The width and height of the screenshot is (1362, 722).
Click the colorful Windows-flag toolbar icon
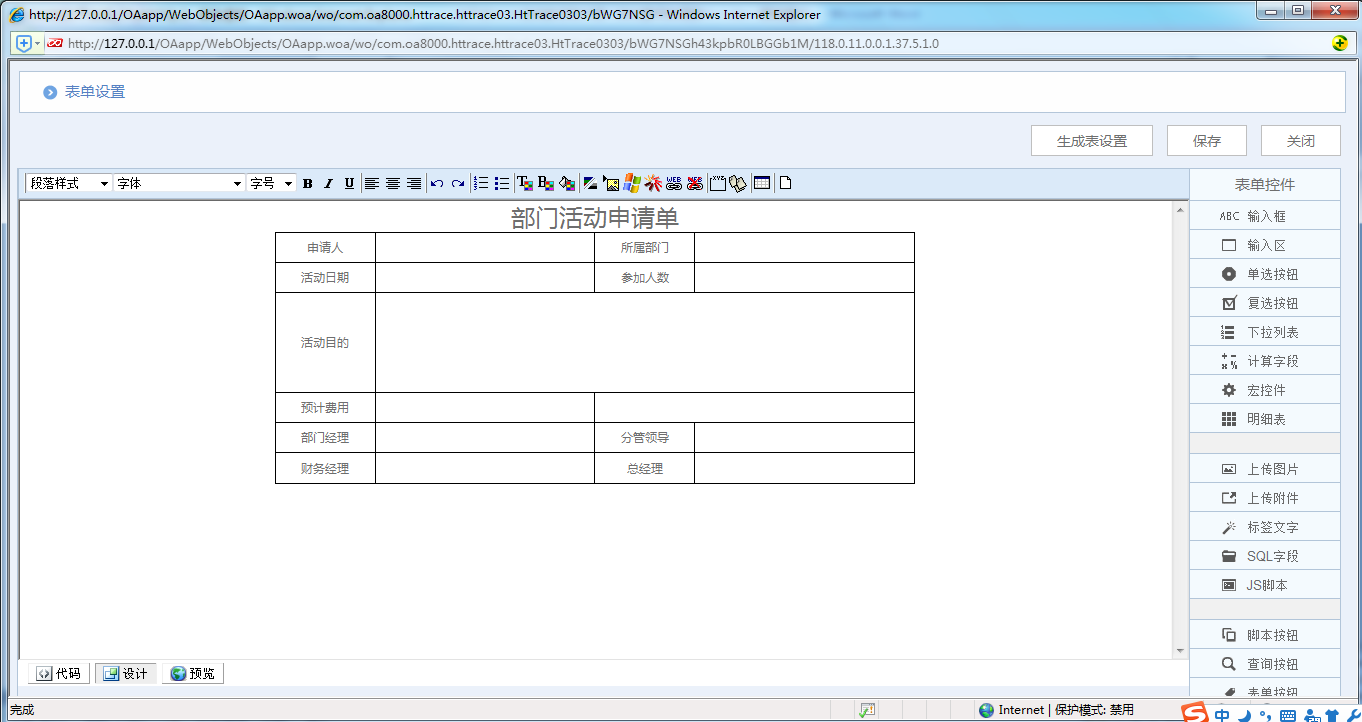pos(632,183)
